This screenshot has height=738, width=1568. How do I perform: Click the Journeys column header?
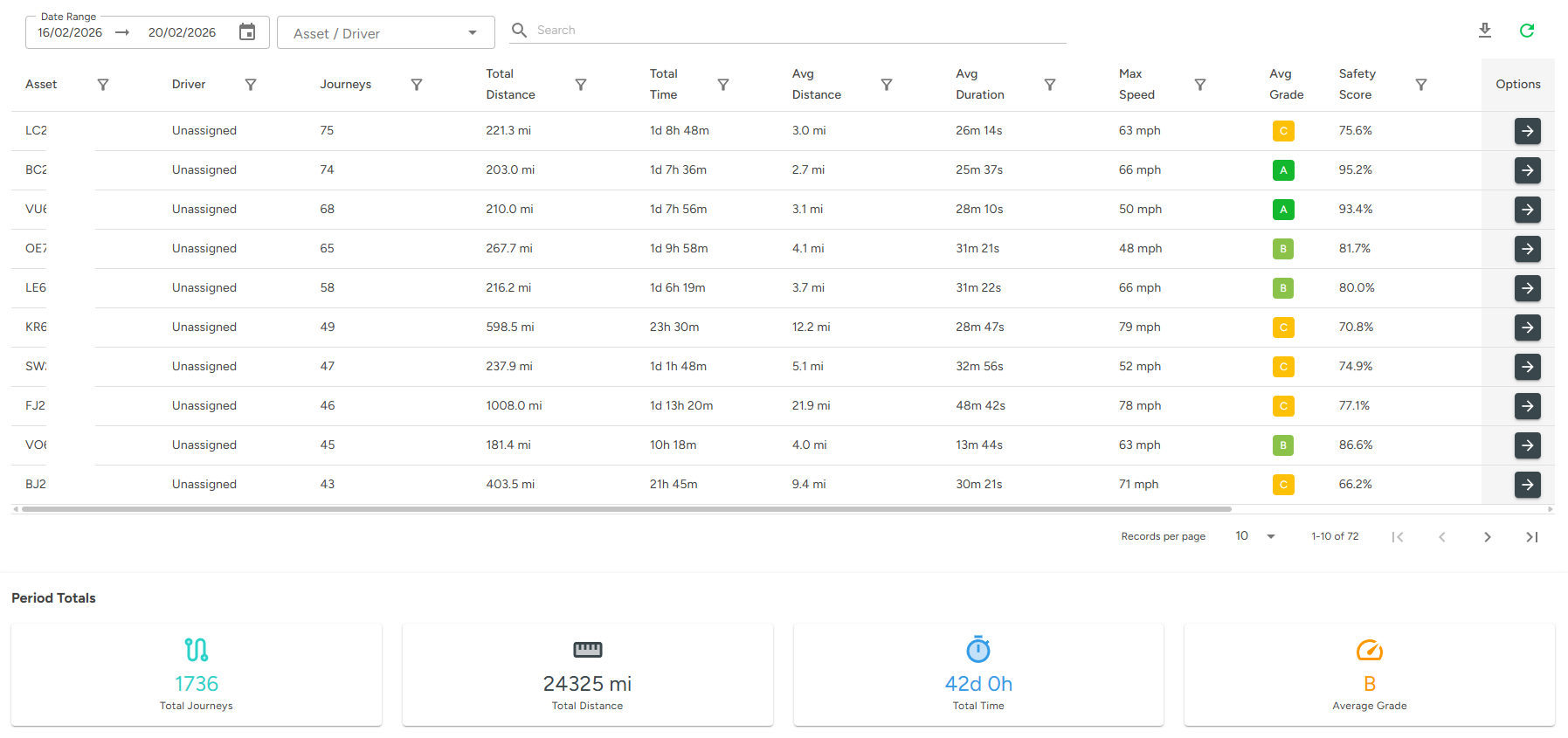click(346, 85)
